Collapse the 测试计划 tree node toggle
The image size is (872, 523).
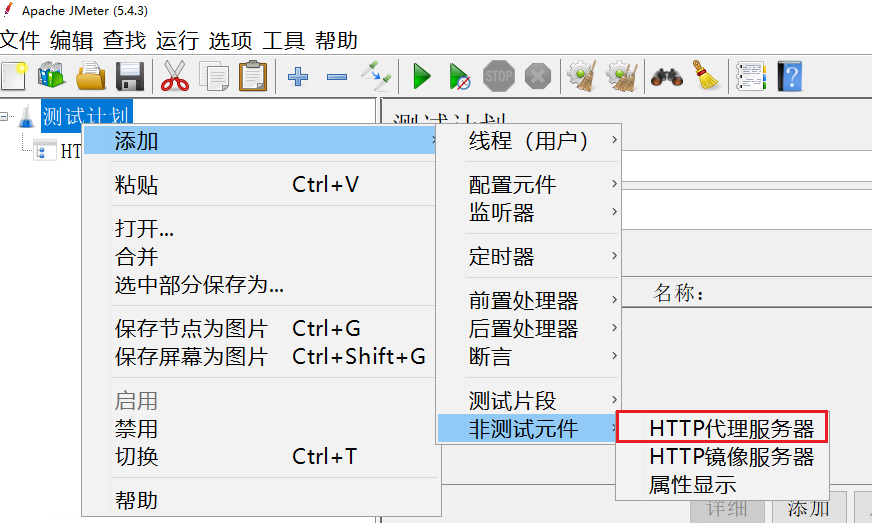[x=4, y=116]
